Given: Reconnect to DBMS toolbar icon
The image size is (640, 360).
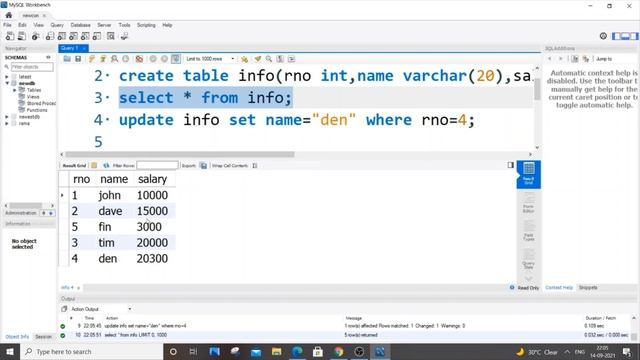Looking at the screenshot, I should (124, 36).
